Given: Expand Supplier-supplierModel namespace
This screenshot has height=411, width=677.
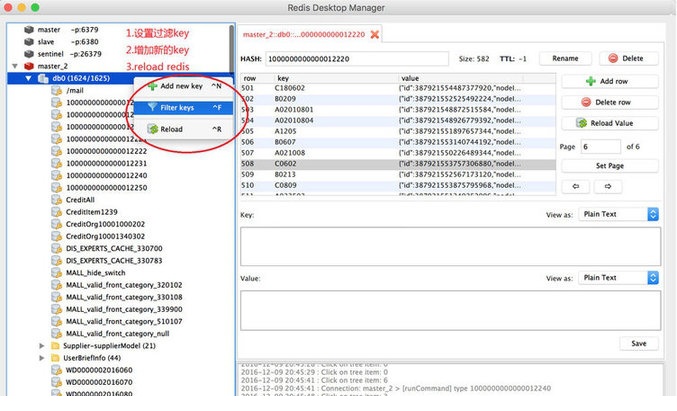Looking at the screenshot, I should [41, 346].
